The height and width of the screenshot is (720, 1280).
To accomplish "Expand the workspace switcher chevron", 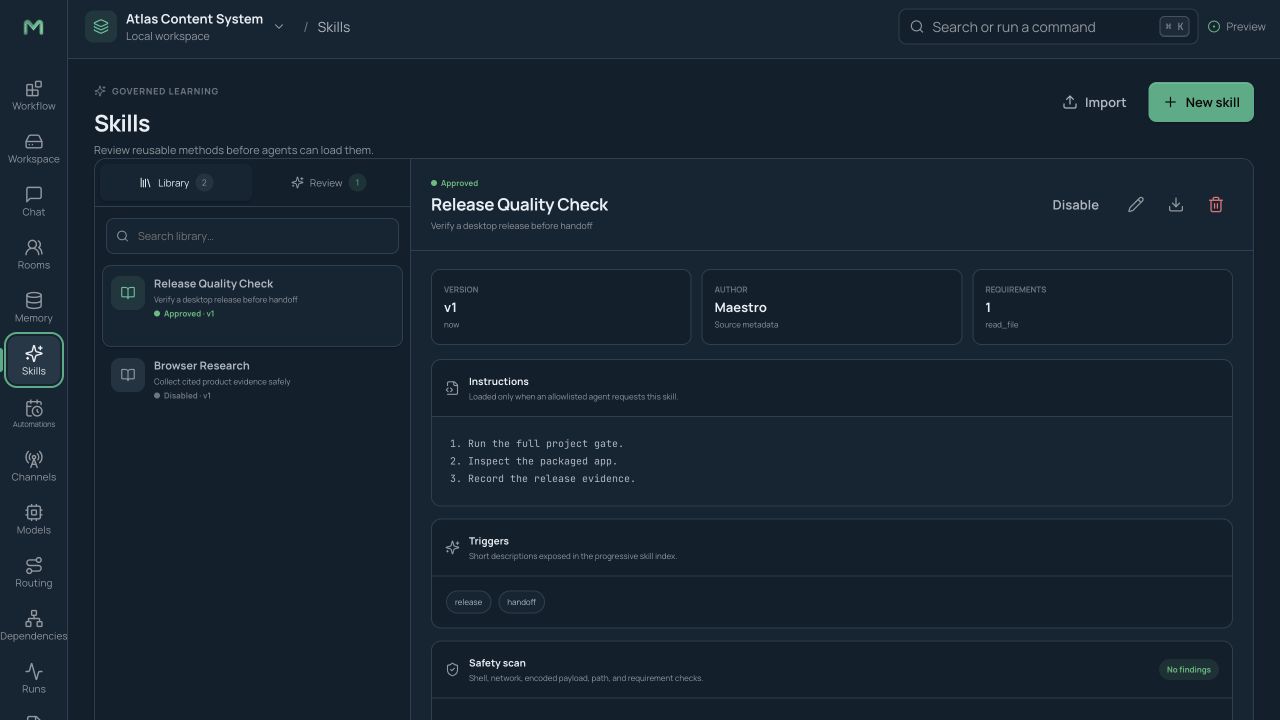I will click(x=279, y=27).
